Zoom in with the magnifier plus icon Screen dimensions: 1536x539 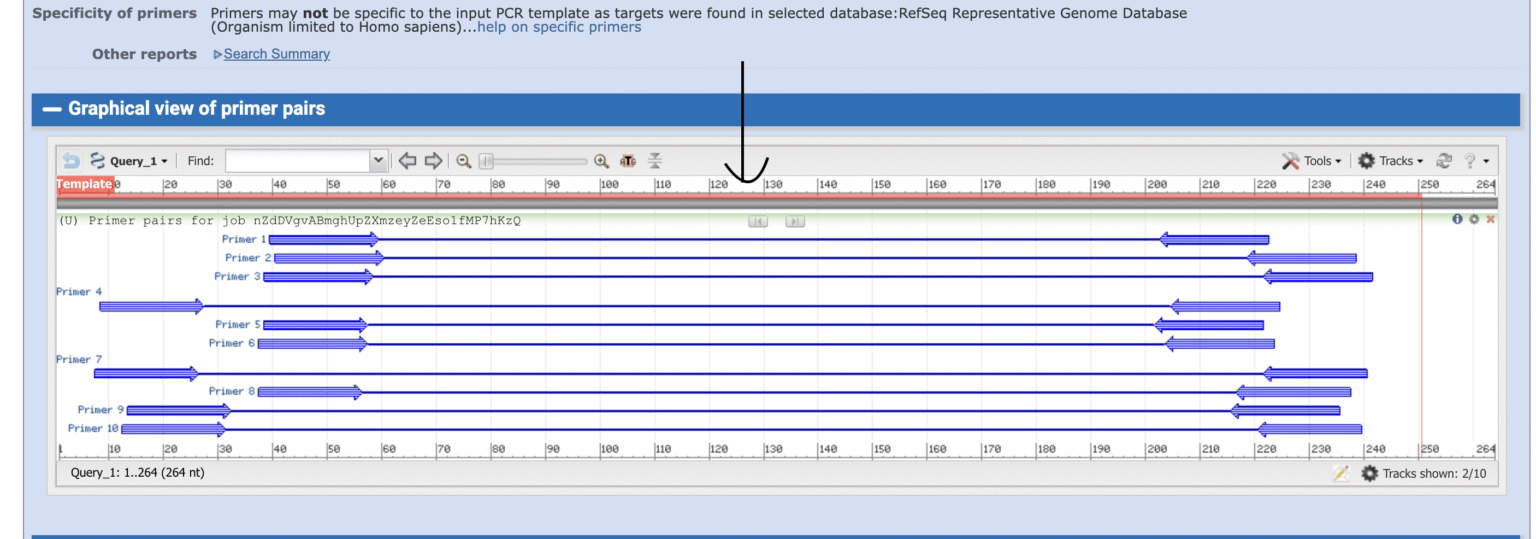pos(601,161)
